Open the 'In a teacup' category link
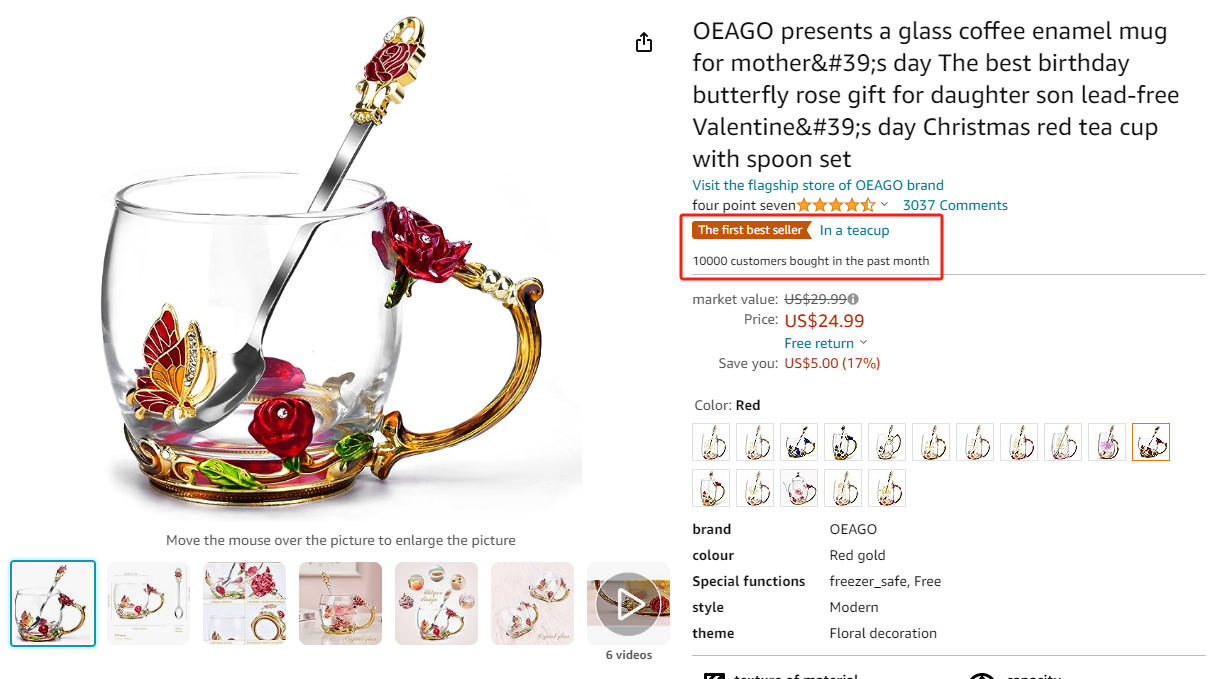Screen dimensions: 1219x679 [x=854, y=230]
